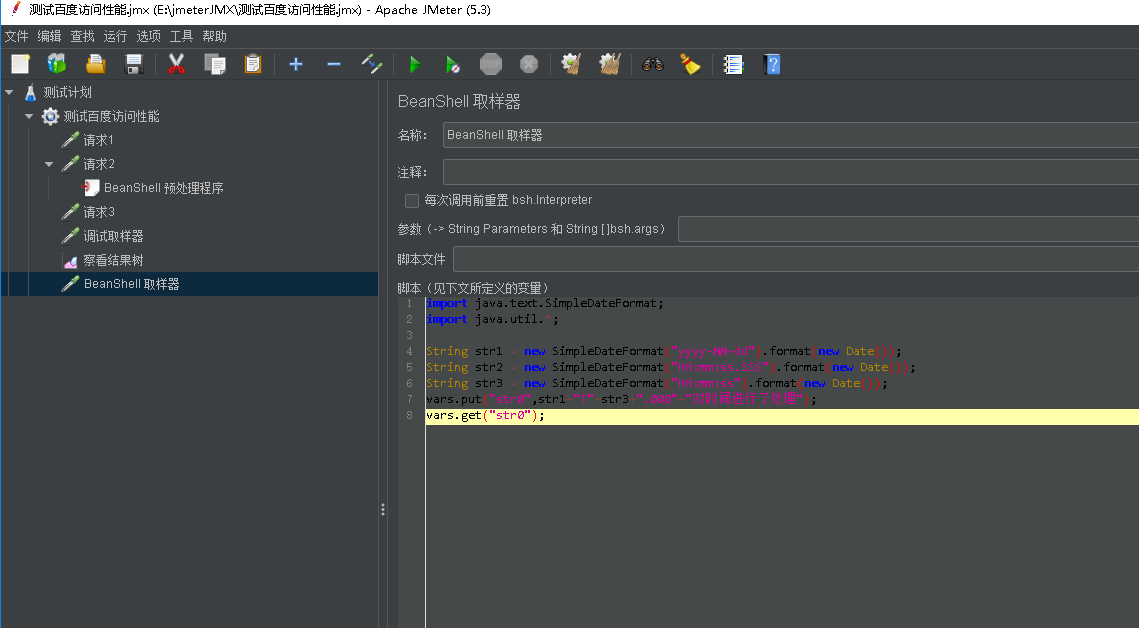
Task: Click the 脚本文件 input field
Action: pyautogui.click(x=795, y=259)
